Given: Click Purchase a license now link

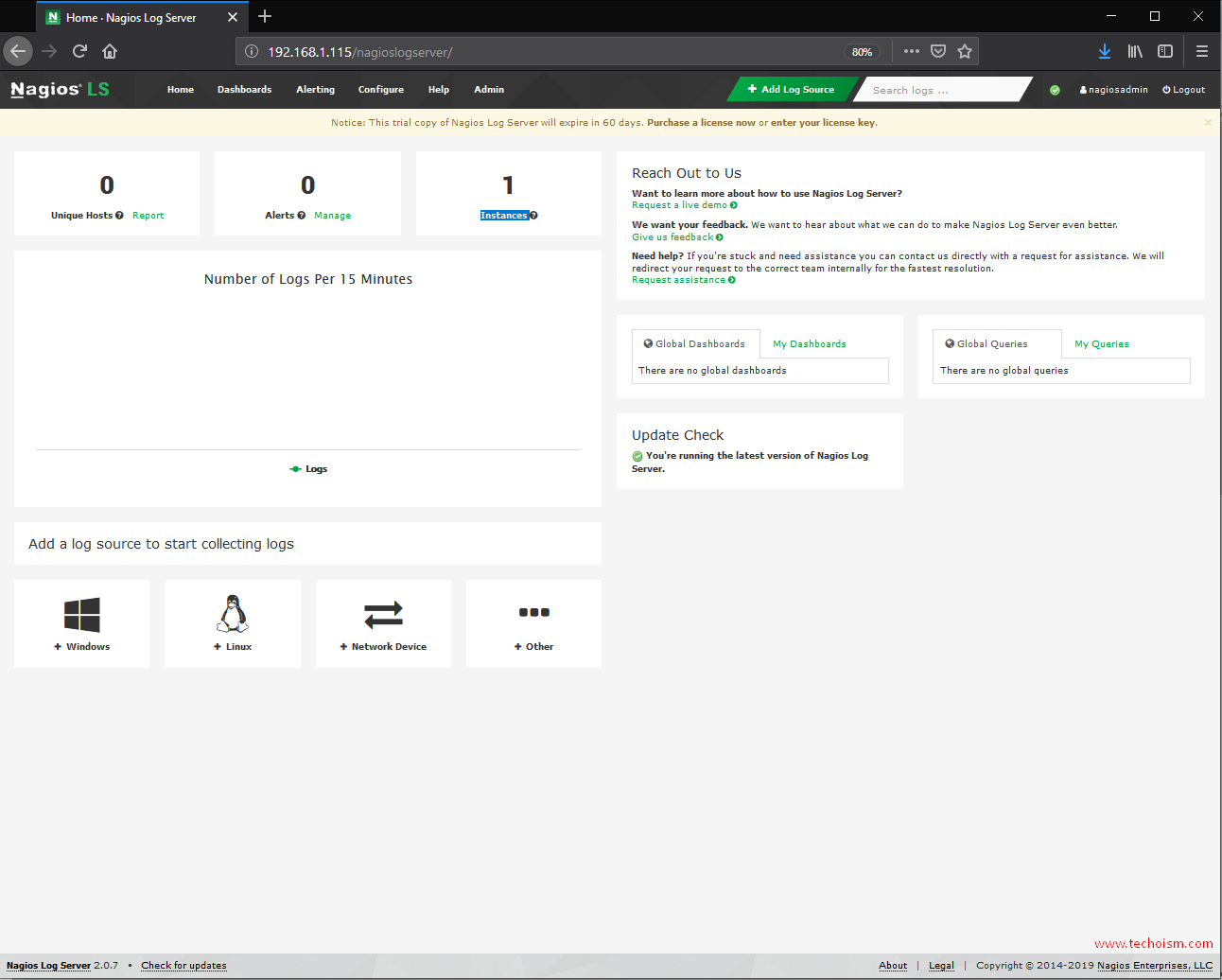Looking at the screenshot, I should click(x=701, y=123).
